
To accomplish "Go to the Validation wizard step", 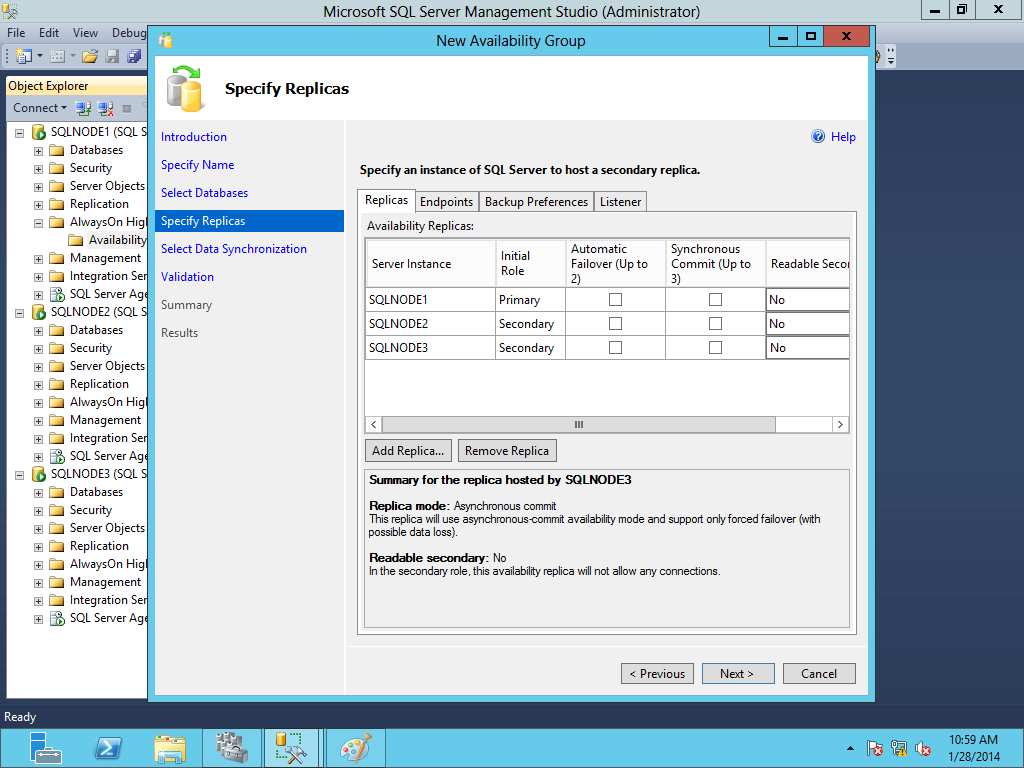I will (x=187, y=277).
